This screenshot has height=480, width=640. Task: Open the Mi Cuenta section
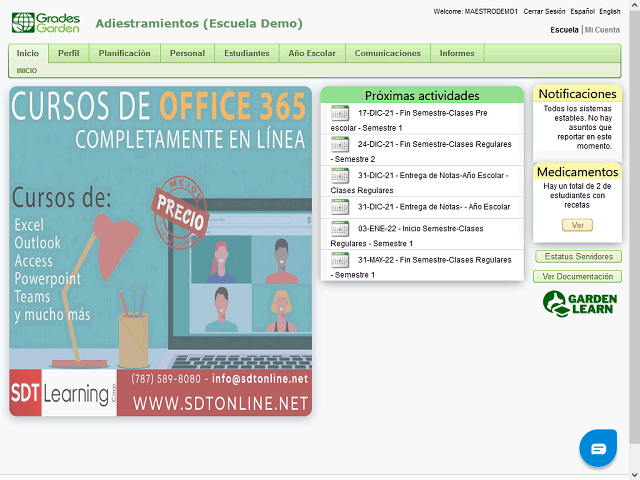[602, 30]
